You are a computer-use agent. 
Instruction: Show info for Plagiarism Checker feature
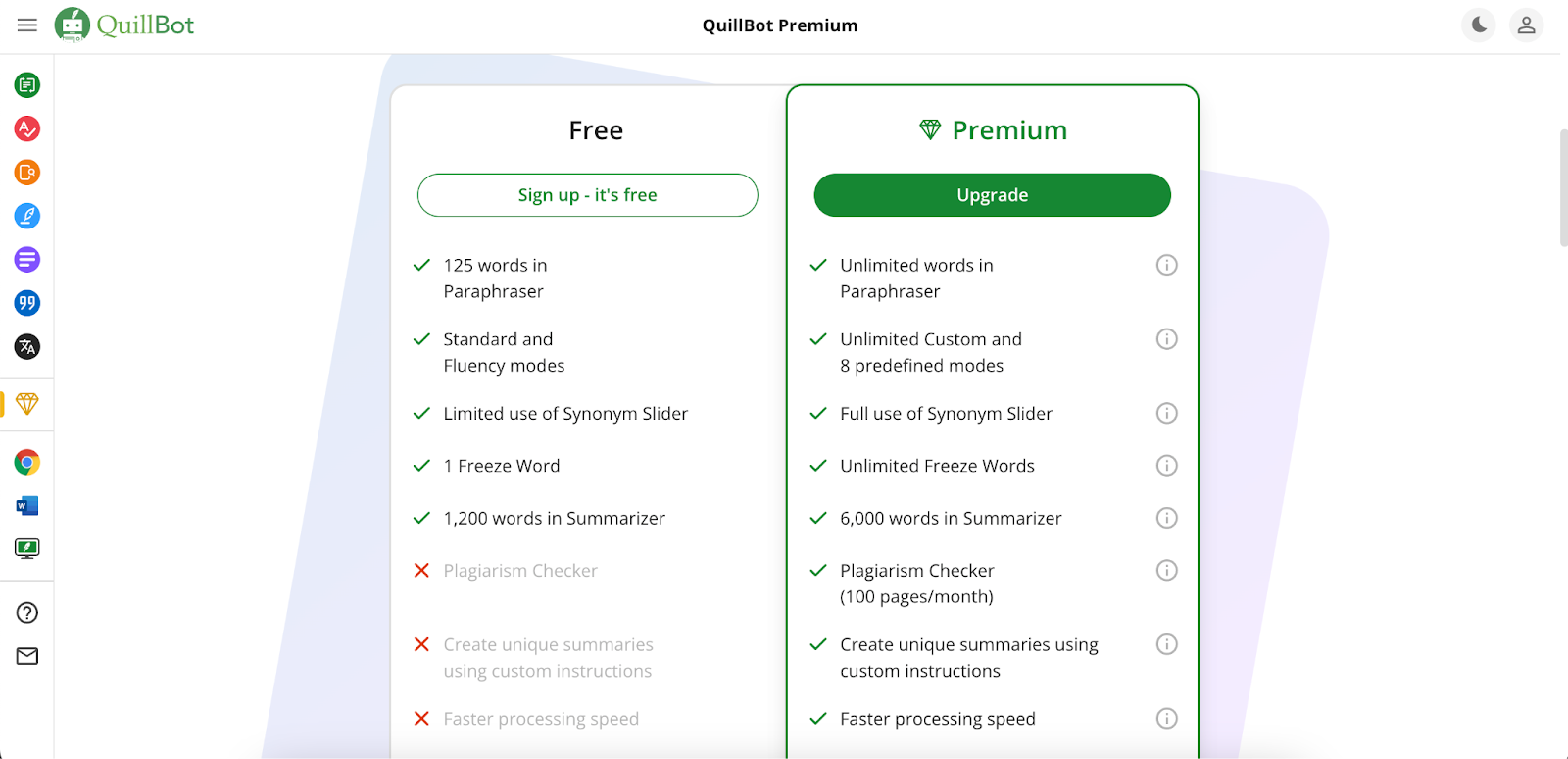pyautogui.click(x=1166, y=570)
